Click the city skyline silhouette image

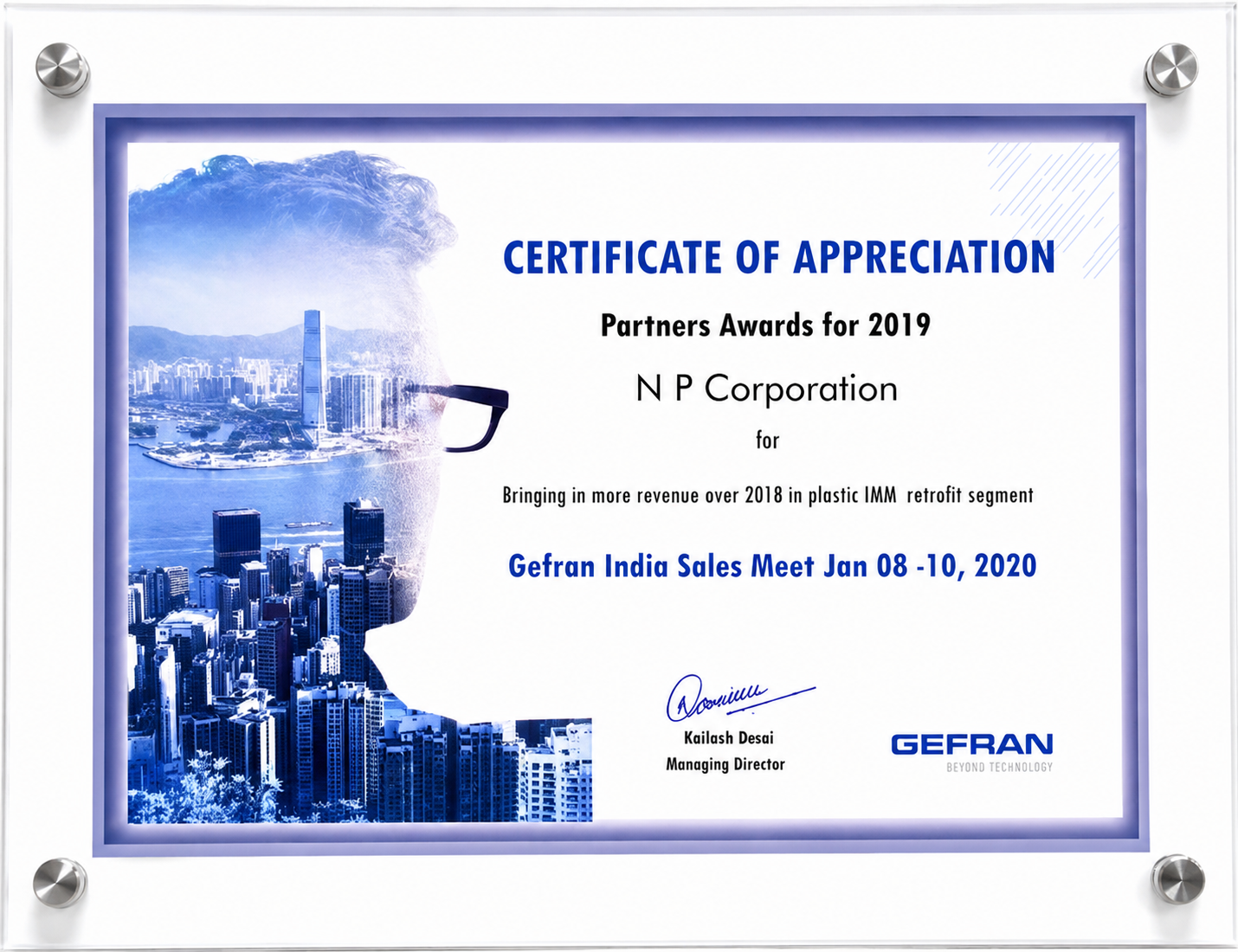coord(360,486)
